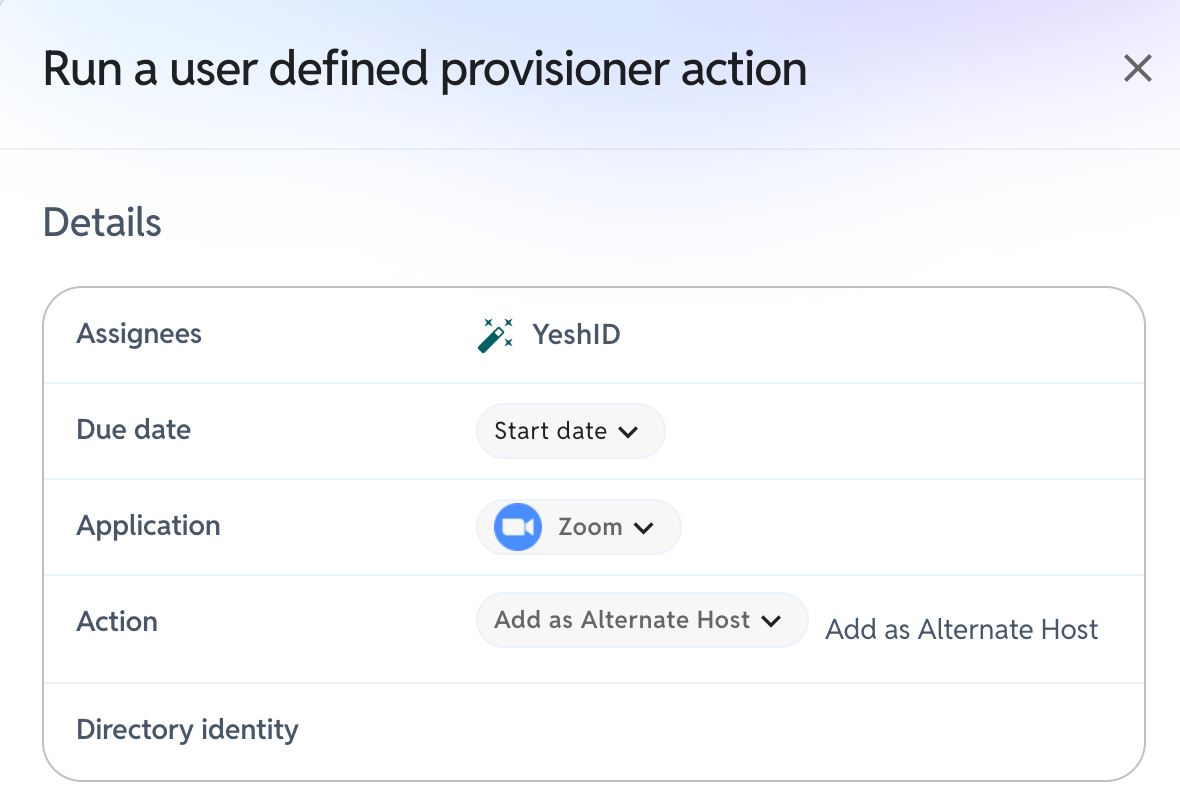The image size is (1180, 796).
Task: Open the Start date dropdown
Action: pos(570,431)
